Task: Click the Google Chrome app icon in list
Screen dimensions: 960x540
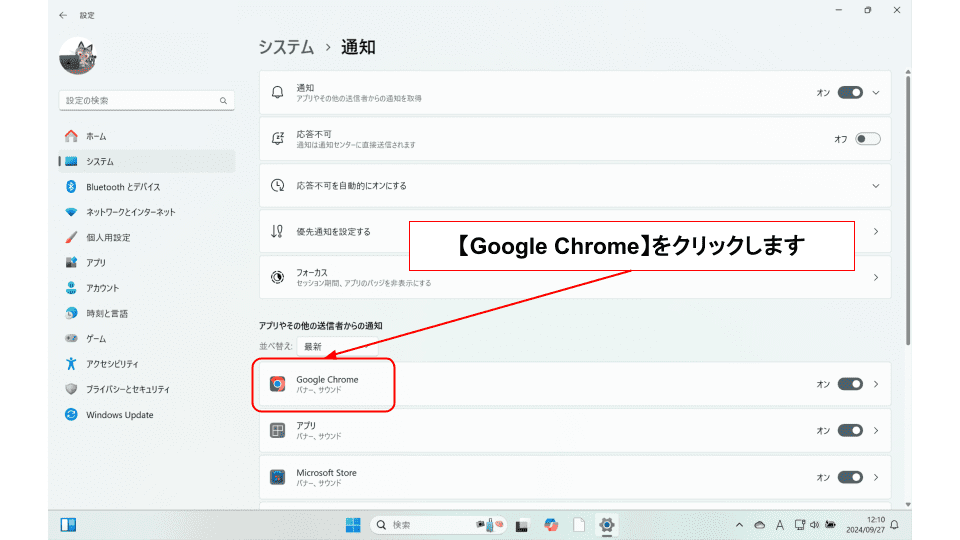Action: (x=277, y=385)
